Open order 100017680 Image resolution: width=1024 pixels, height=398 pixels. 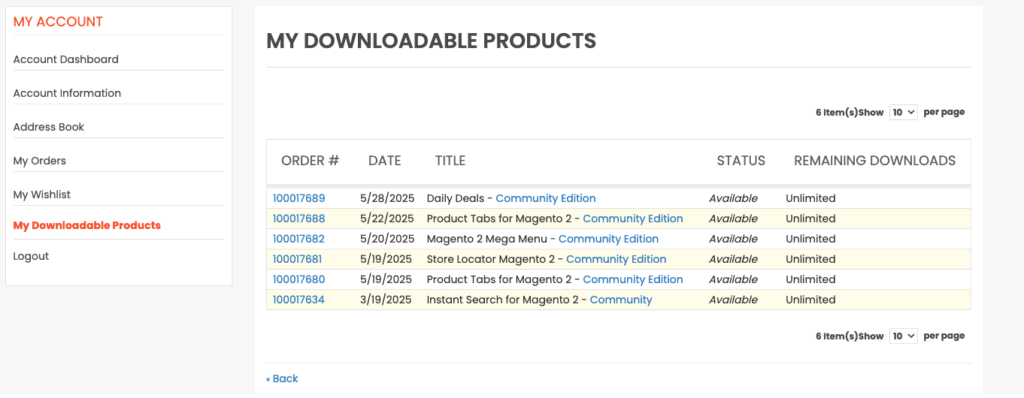tap(298, 279)
